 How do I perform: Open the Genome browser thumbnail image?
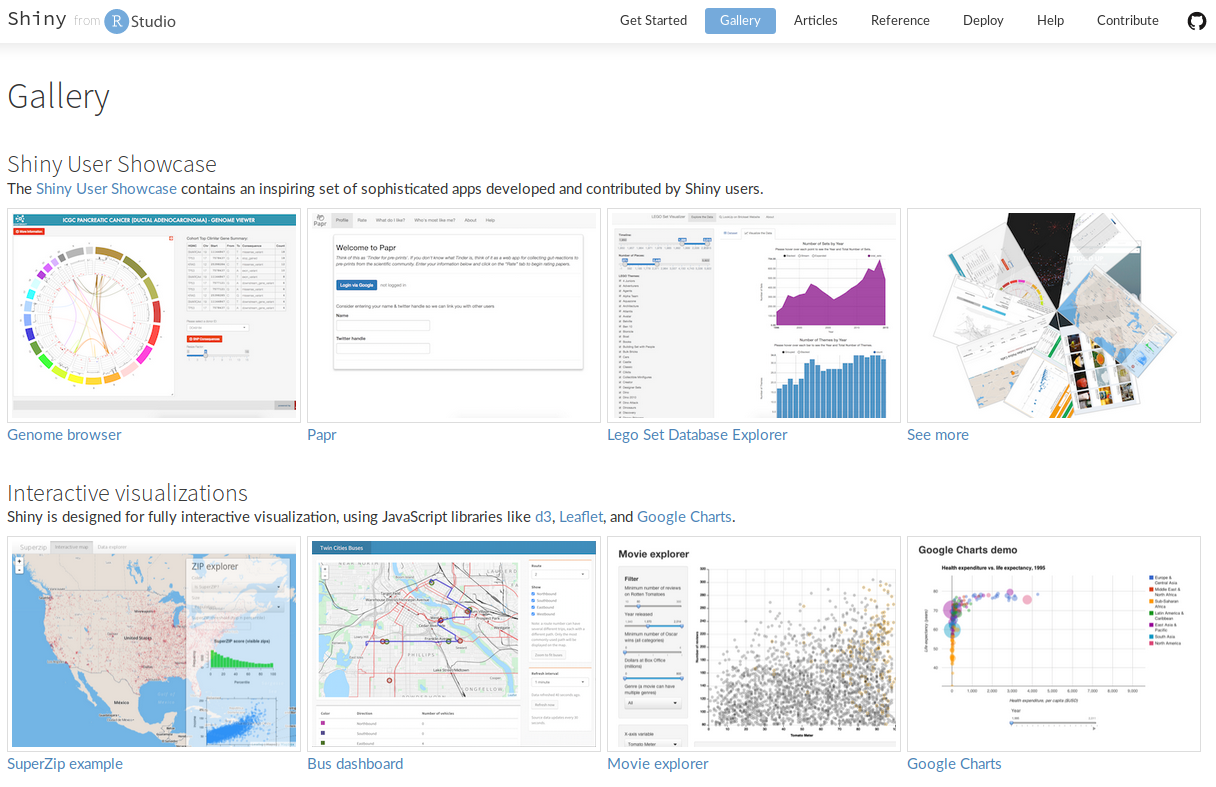click(154, 315)
